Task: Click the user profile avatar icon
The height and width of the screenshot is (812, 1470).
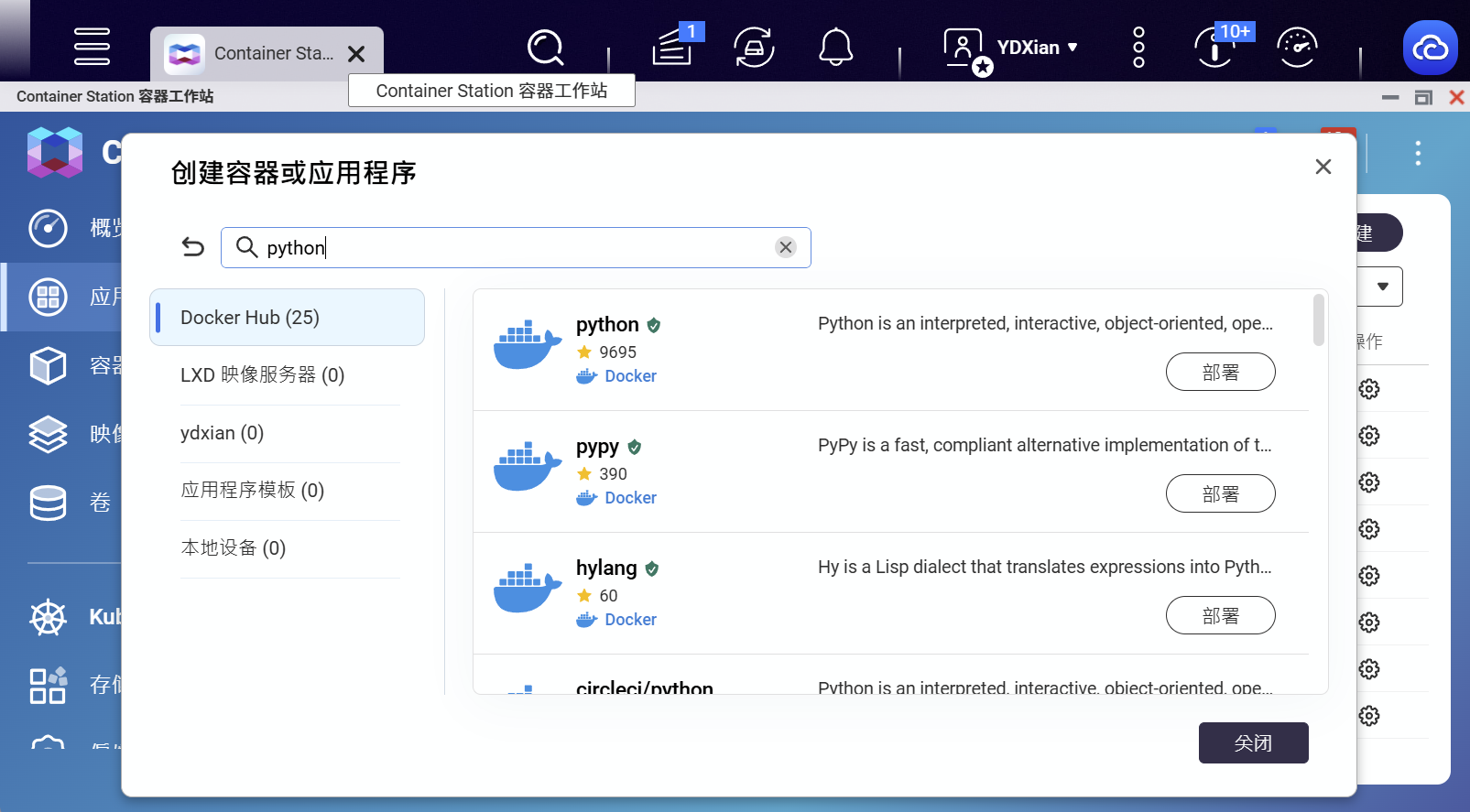Action: coord(966,49)
